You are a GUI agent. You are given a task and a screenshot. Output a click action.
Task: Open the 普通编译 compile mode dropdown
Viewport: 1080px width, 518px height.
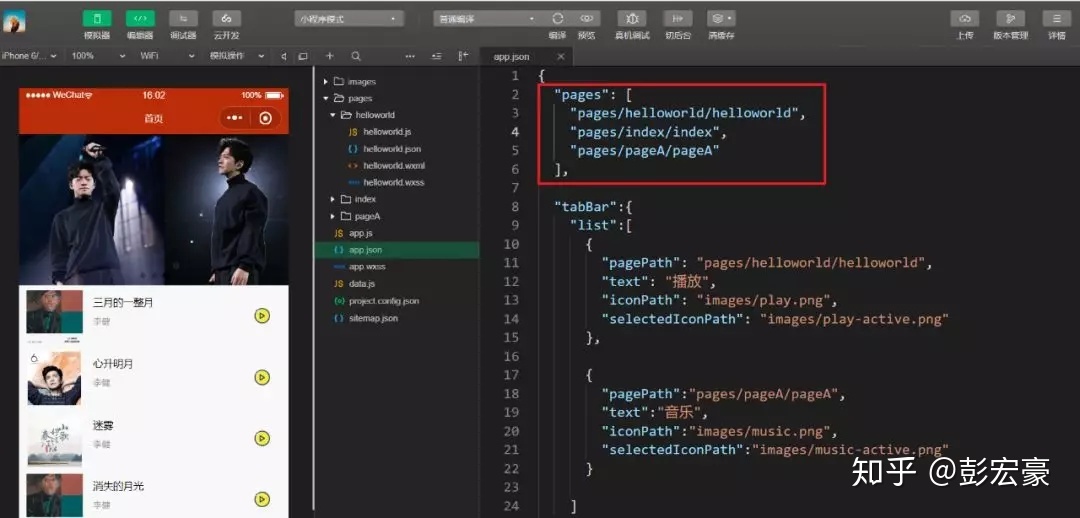coord(487,19)
